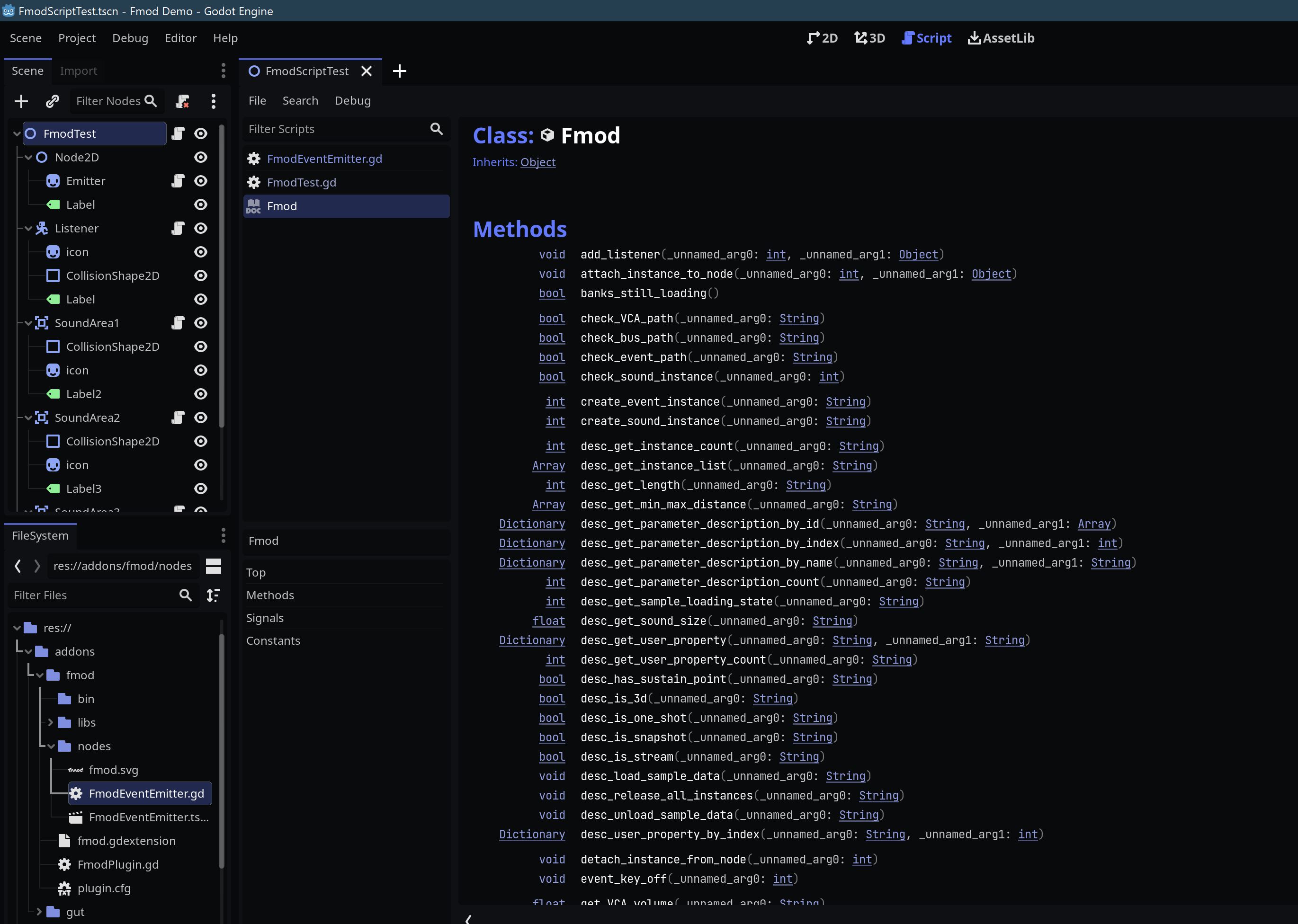
Task: Toggle visibility of Label2 node
Action: coord(201,394)
